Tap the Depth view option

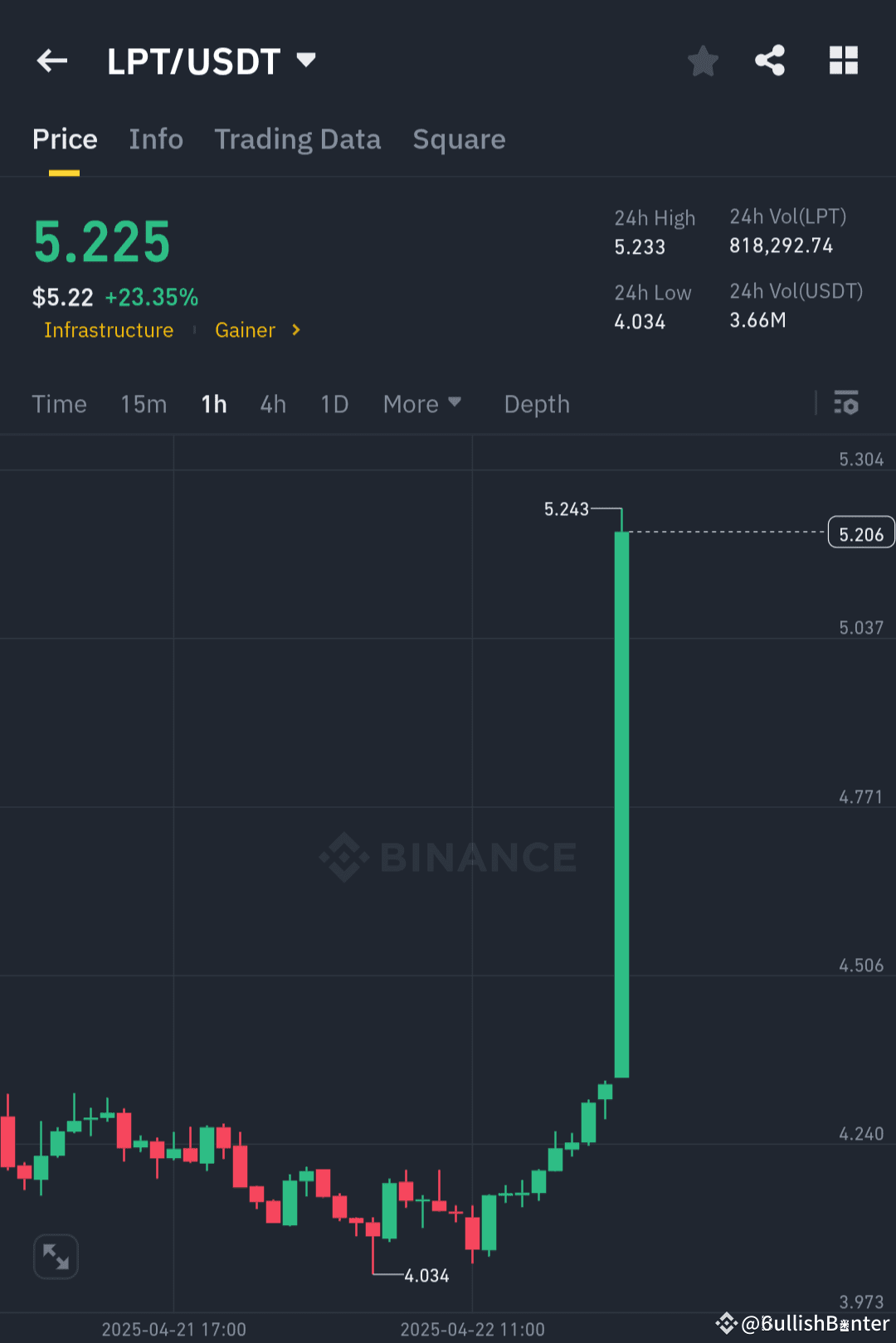point(536,404)
